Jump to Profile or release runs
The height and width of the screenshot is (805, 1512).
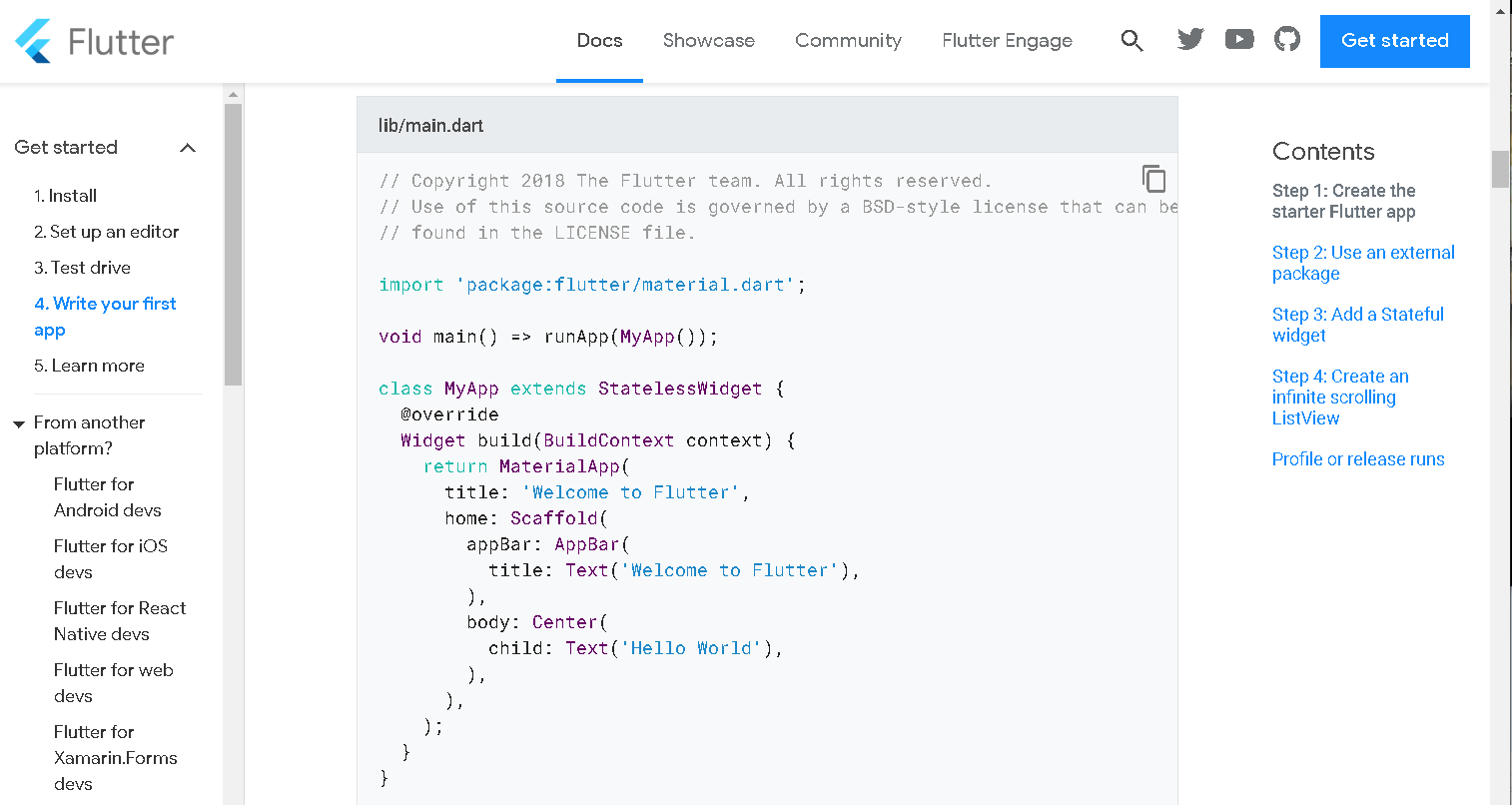click(x=1358, y=459)
